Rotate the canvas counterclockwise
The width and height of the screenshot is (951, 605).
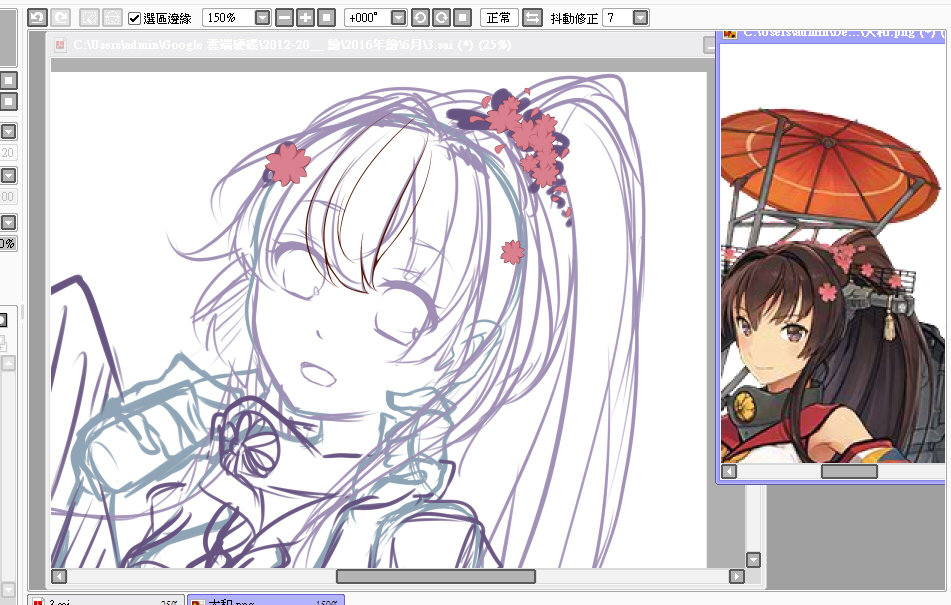coord(420,18)
